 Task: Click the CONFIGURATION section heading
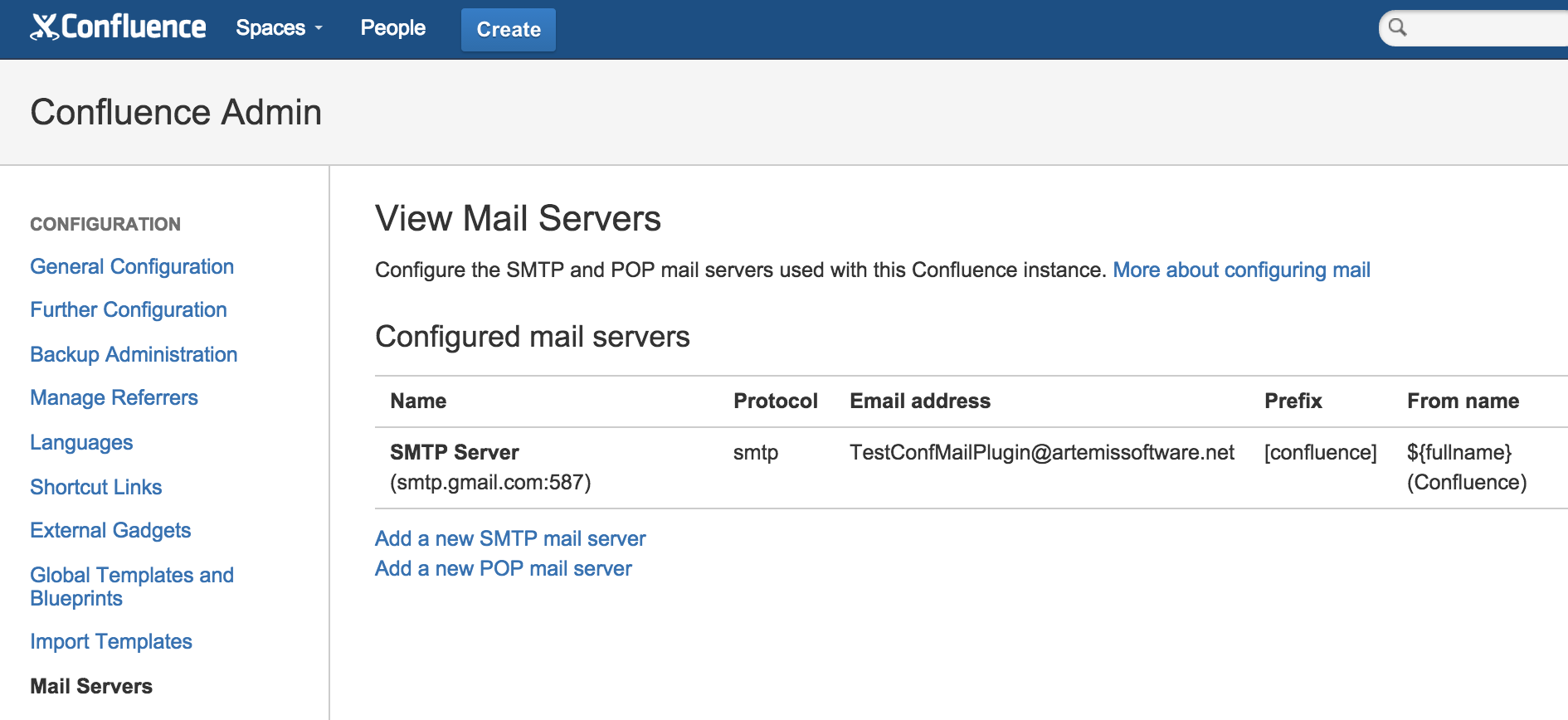(105, 224)
